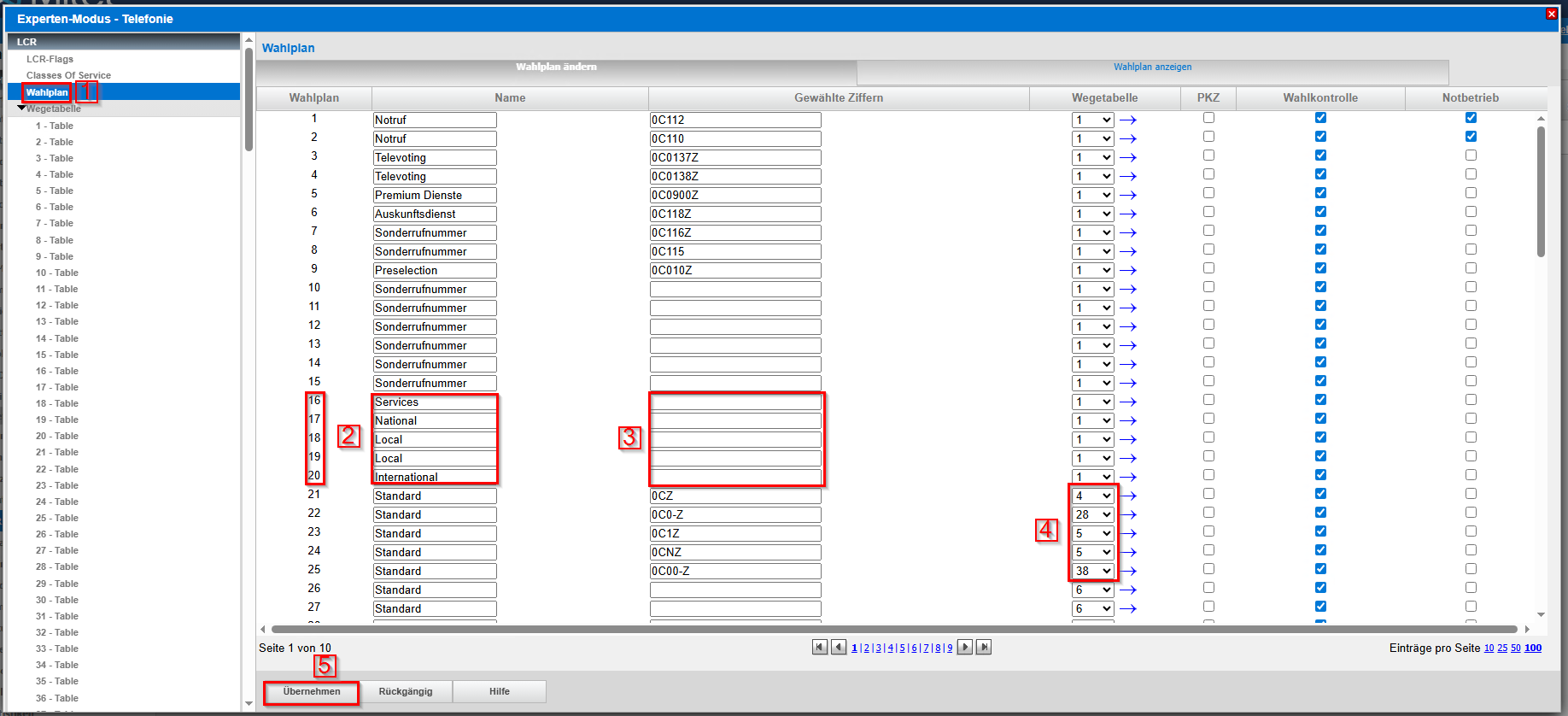Click blue arrow next to 0C00-Z row
The image size is (1568, 716).
pyautogui.click(x=1128, y=572)
